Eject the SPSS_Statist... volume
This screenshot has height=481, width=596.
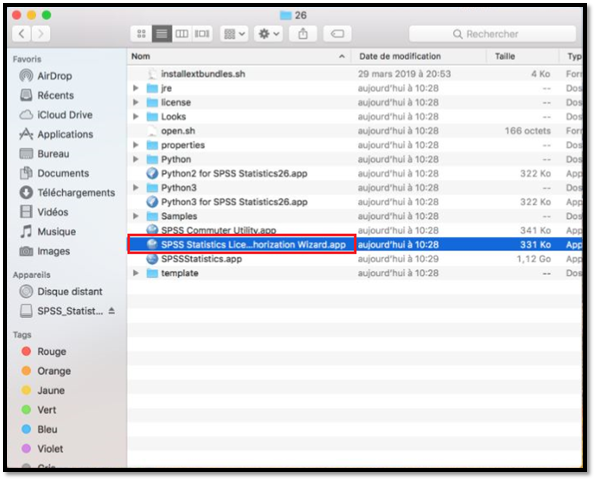point(111,311)
